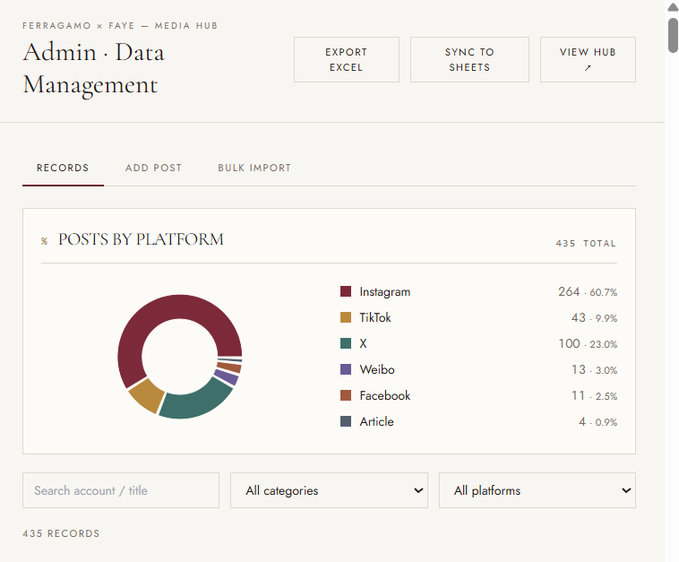
Task: Click the Posts by Platform heading
Action: (141, 239)
